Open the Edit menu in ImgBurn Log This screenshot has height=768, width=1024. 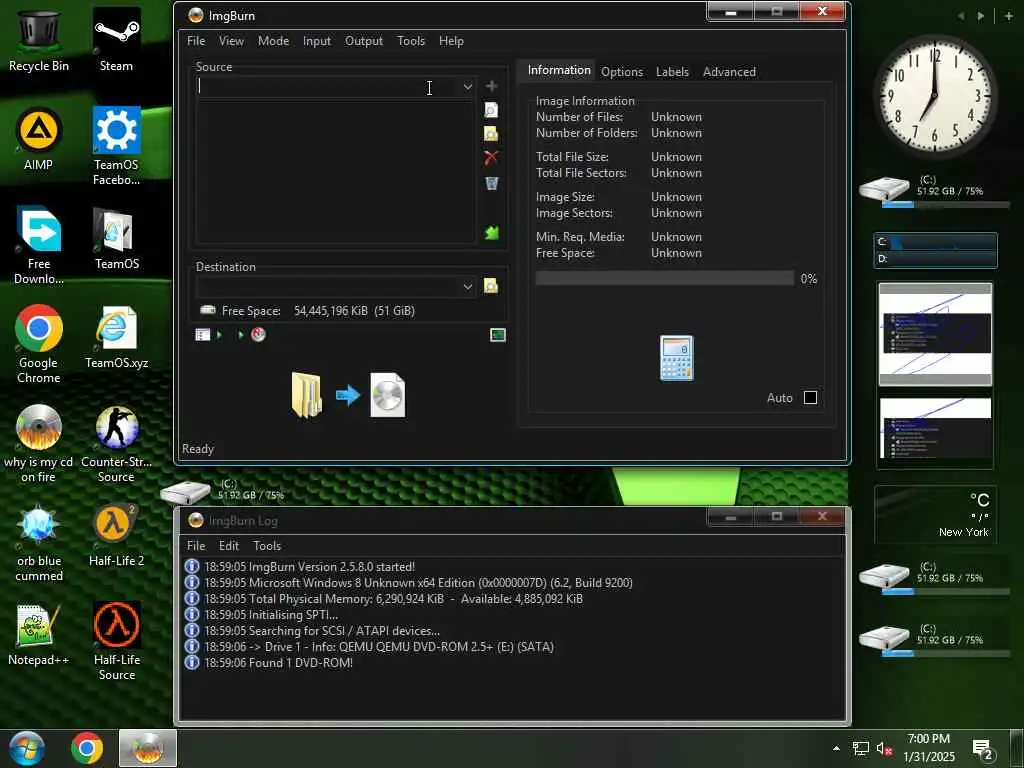pos(229,545)
